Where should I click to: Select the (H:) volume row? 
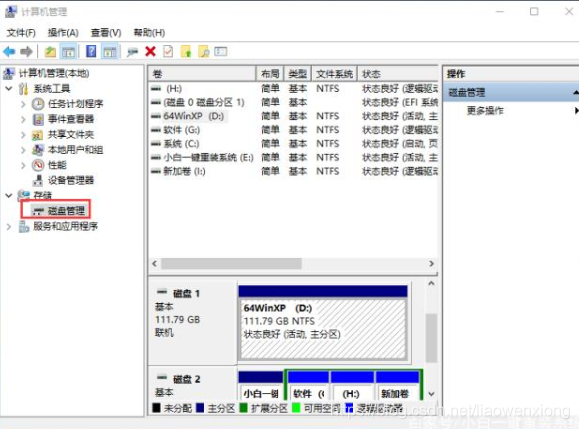point(294,89)
